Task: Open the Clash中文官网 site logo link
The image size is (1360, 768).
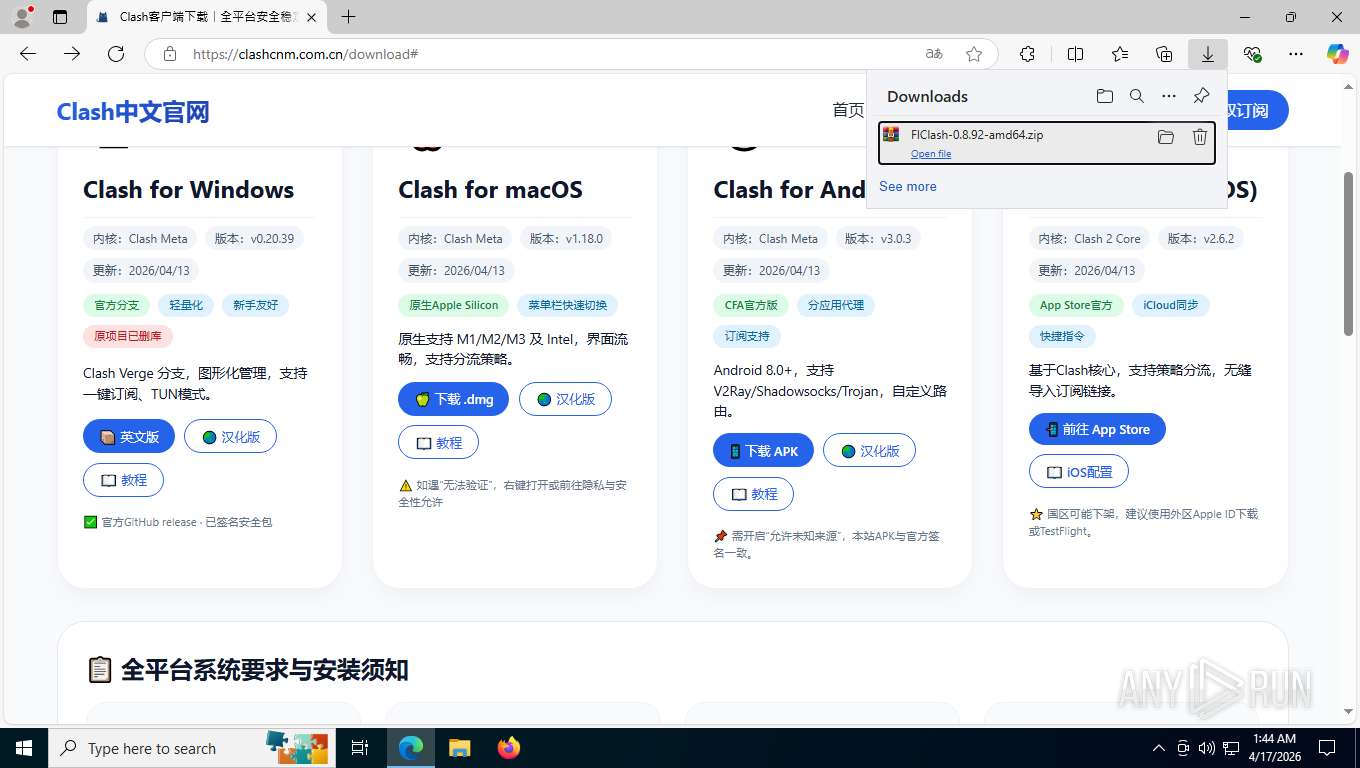Action: click(133, 112)
